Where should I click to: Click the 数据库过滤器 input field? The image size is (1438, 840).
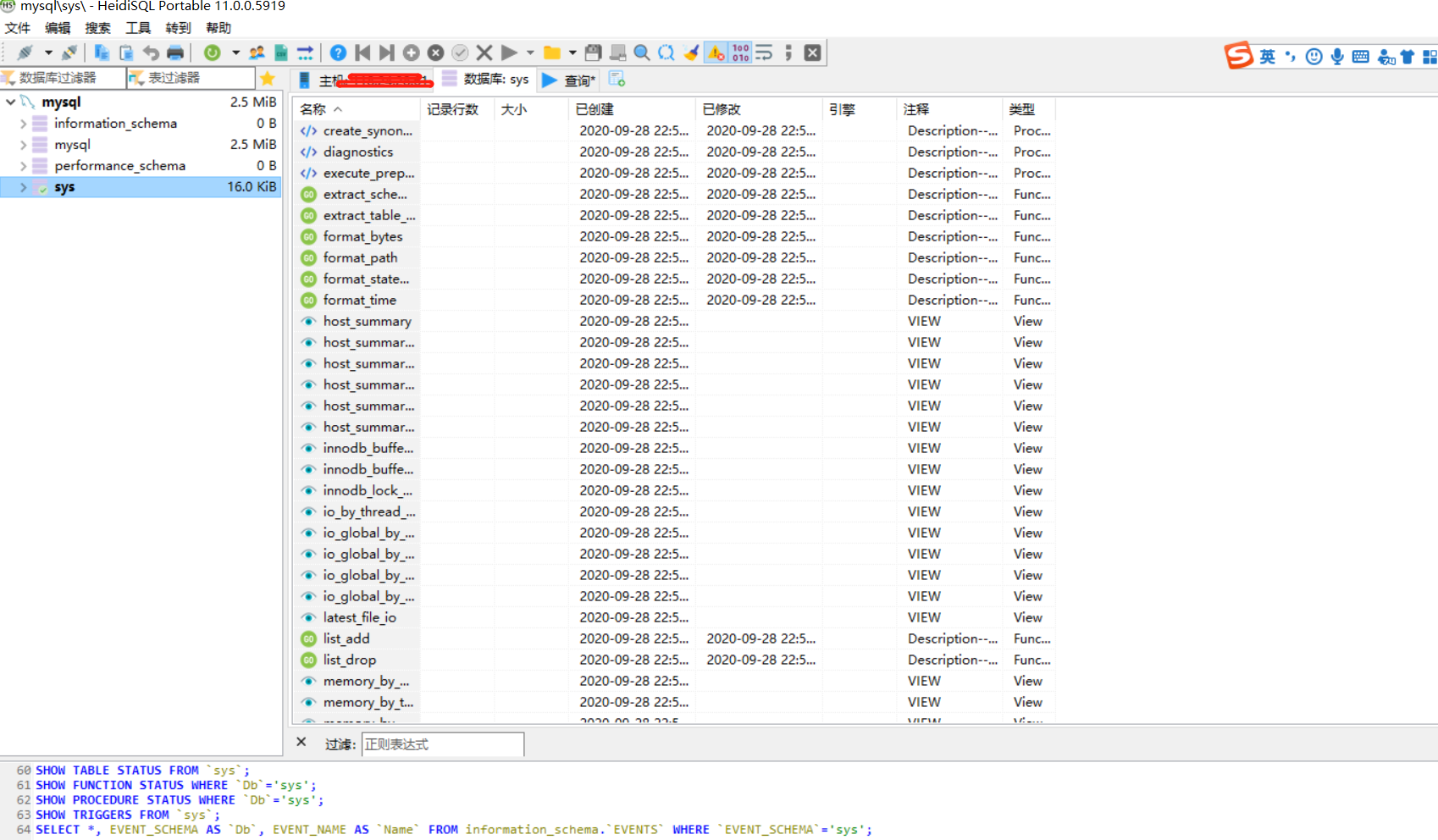point(63,78)
